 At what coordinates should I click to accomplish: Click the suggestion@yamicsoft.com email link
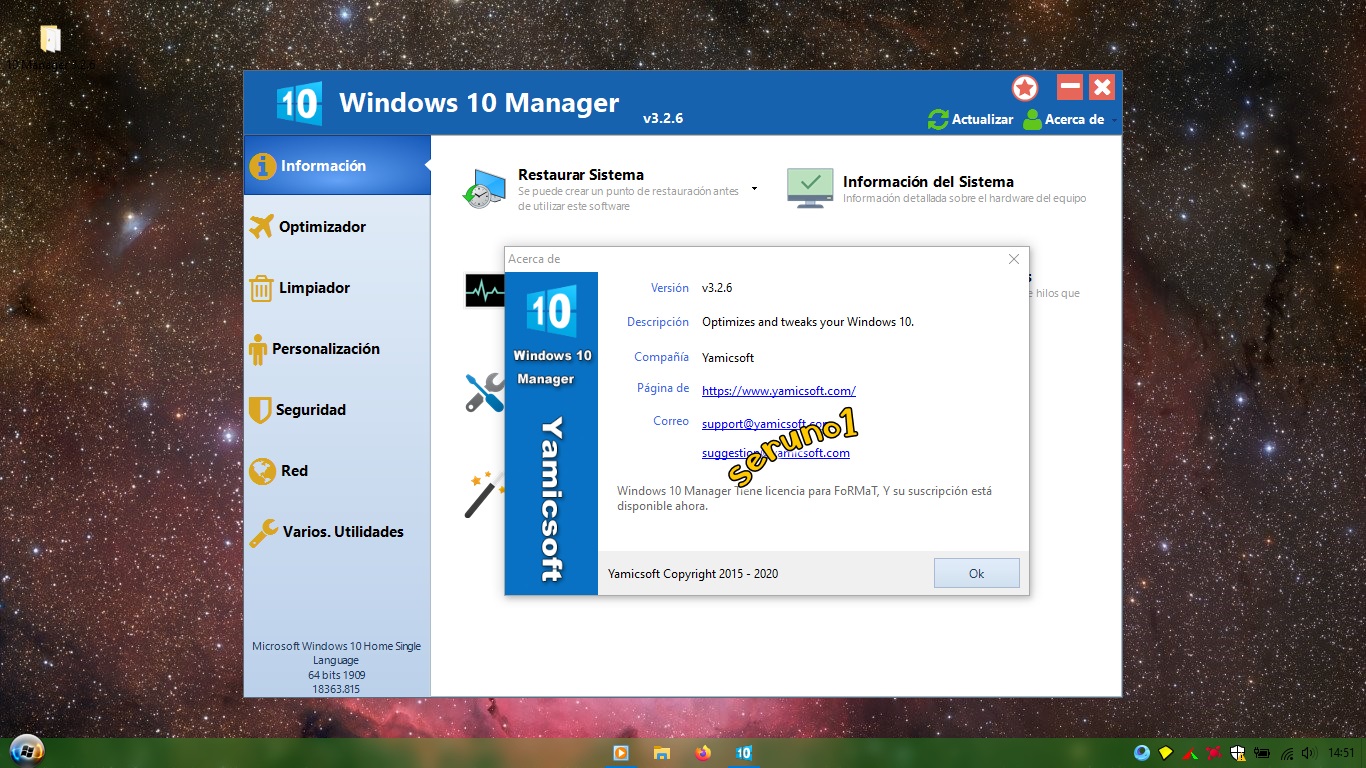[x=776, y=453]
